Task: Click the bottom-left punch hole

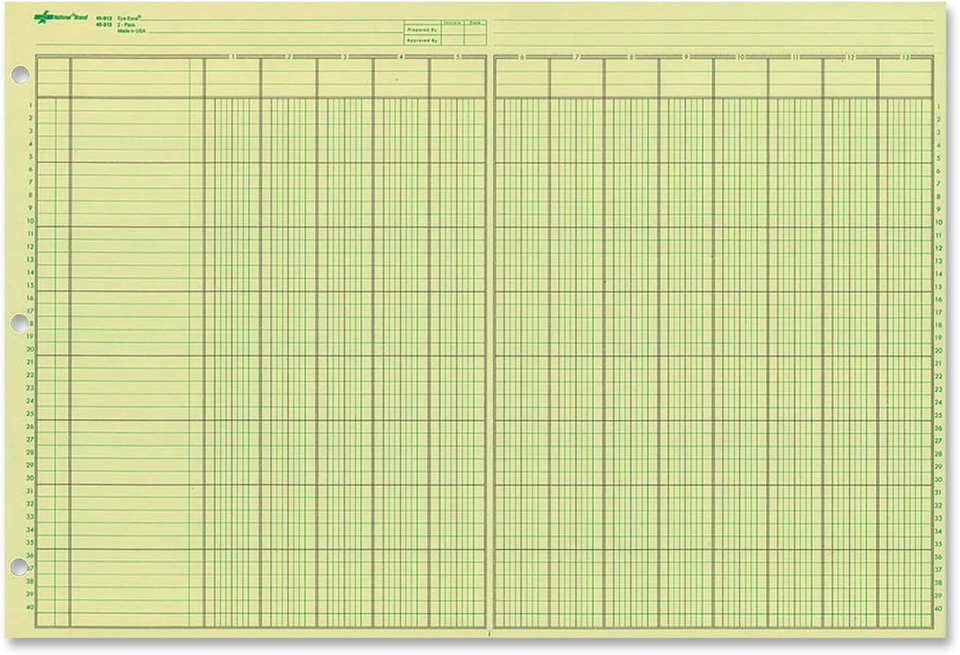Action: [x=17, y=567]
